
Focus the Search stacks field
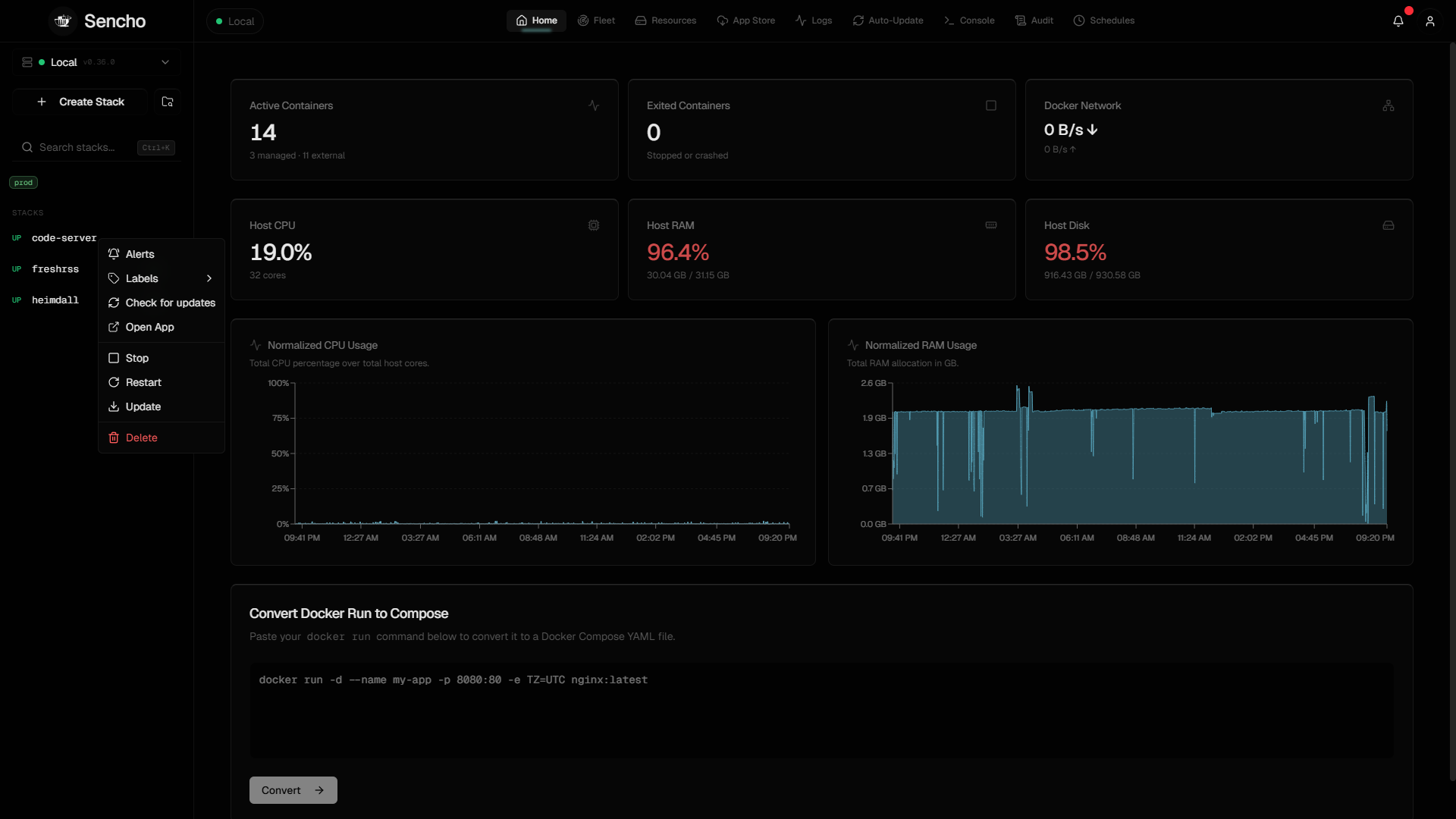tap(96, 147)
